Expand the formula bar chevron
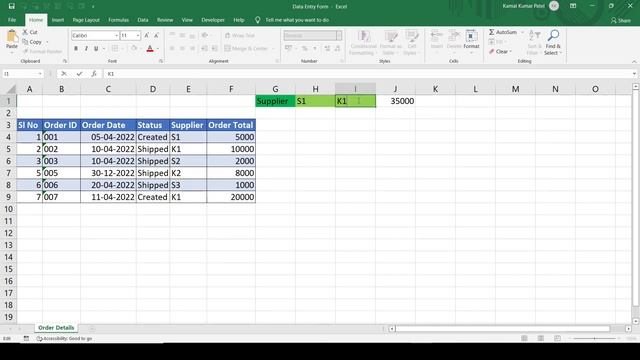The width and height of the screenshot is (640, 360). point(634,73)
